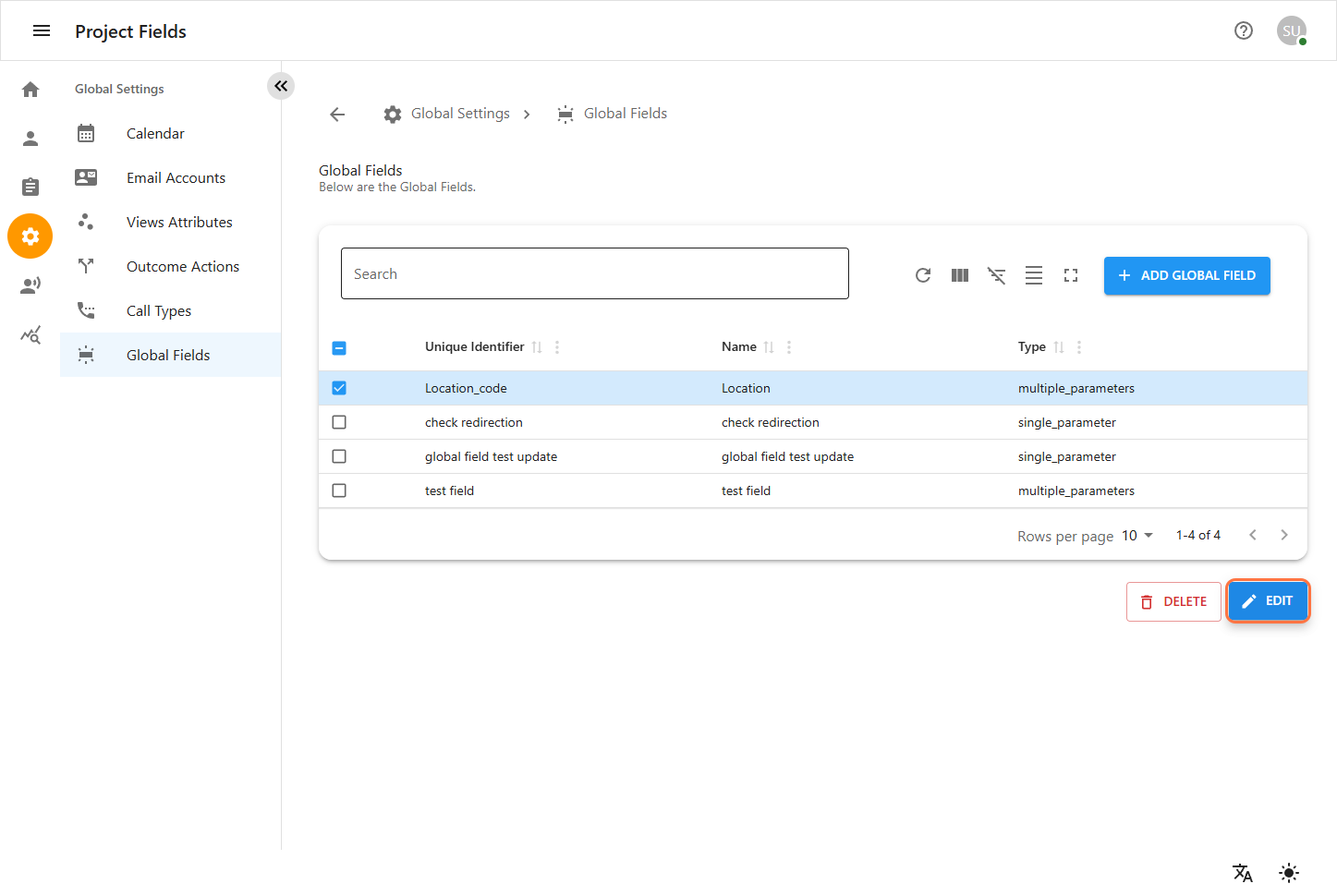This screenshot has height=896, width=1337.
Task: Clear filters using the filter-off icon
Action: click(x=996, y=275)
